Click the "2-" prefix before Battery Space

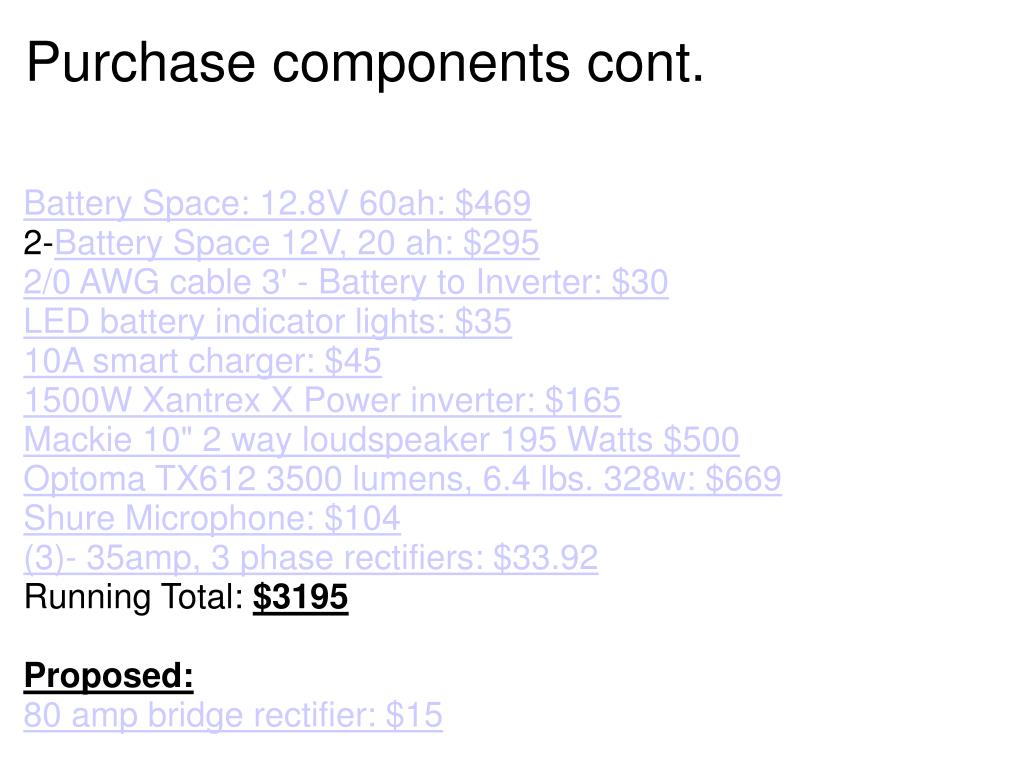38,243
